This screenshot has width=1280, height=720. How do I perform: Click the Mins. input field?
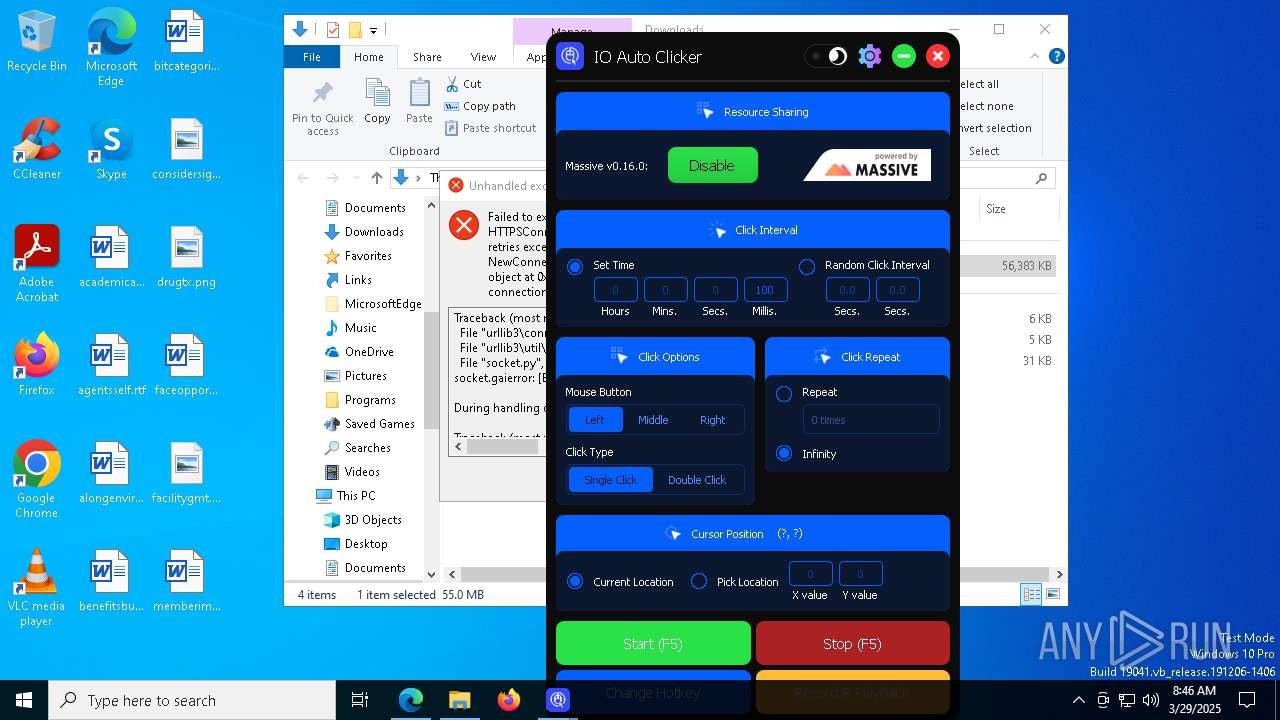pyautogui.click(x=665, y=290)
